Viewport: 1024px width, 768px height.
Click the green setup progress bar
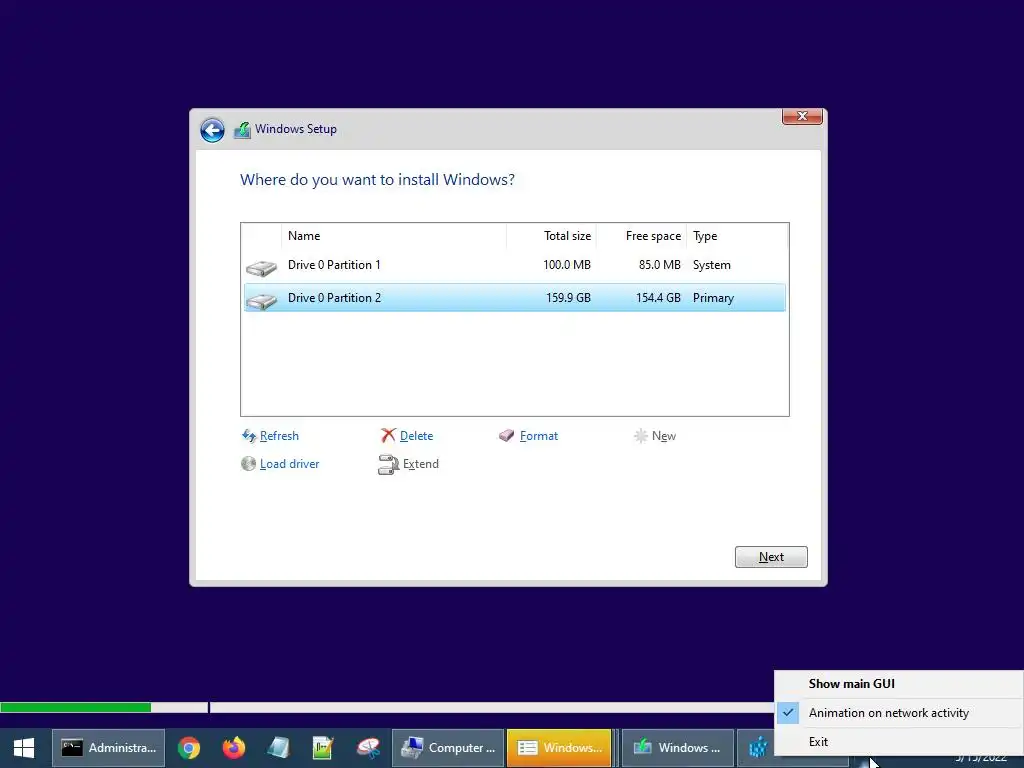coord(76,707)
